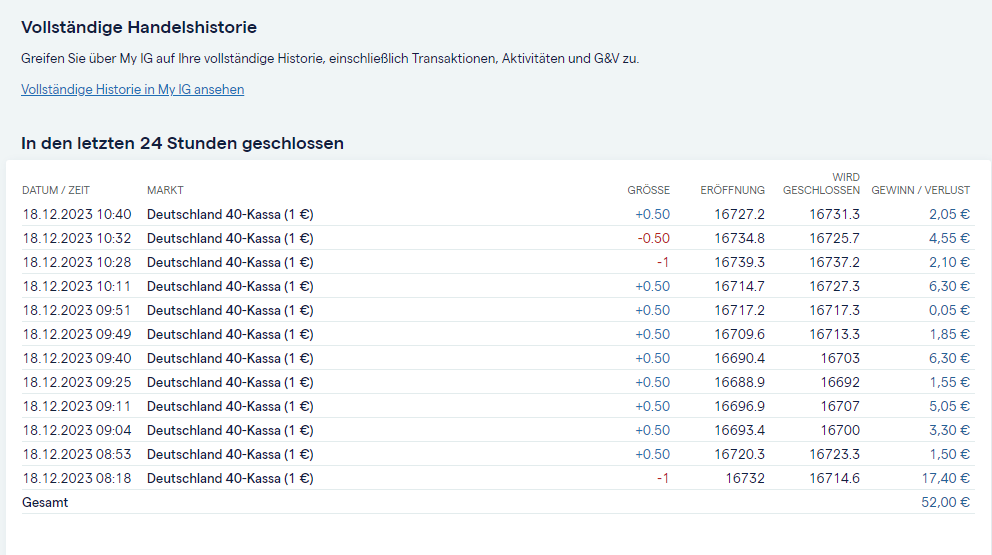The width and height of the screenshot is (992, 555).
Task: Click the opening price 16696.9
Action: [739, 406]
